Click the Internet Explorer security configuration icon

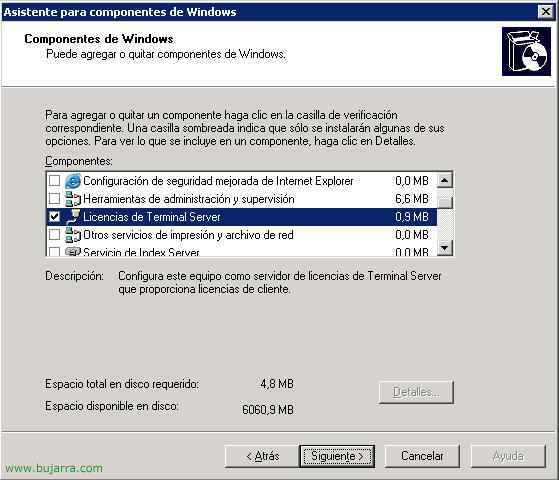coord(73,181)
